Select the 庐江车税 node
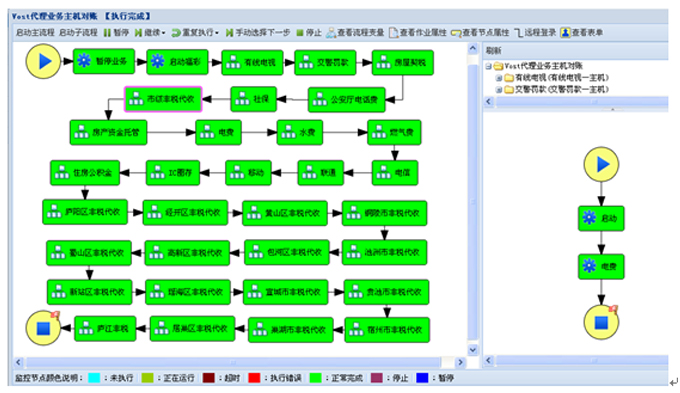This screenshot has width=680, height=393. 105,328
